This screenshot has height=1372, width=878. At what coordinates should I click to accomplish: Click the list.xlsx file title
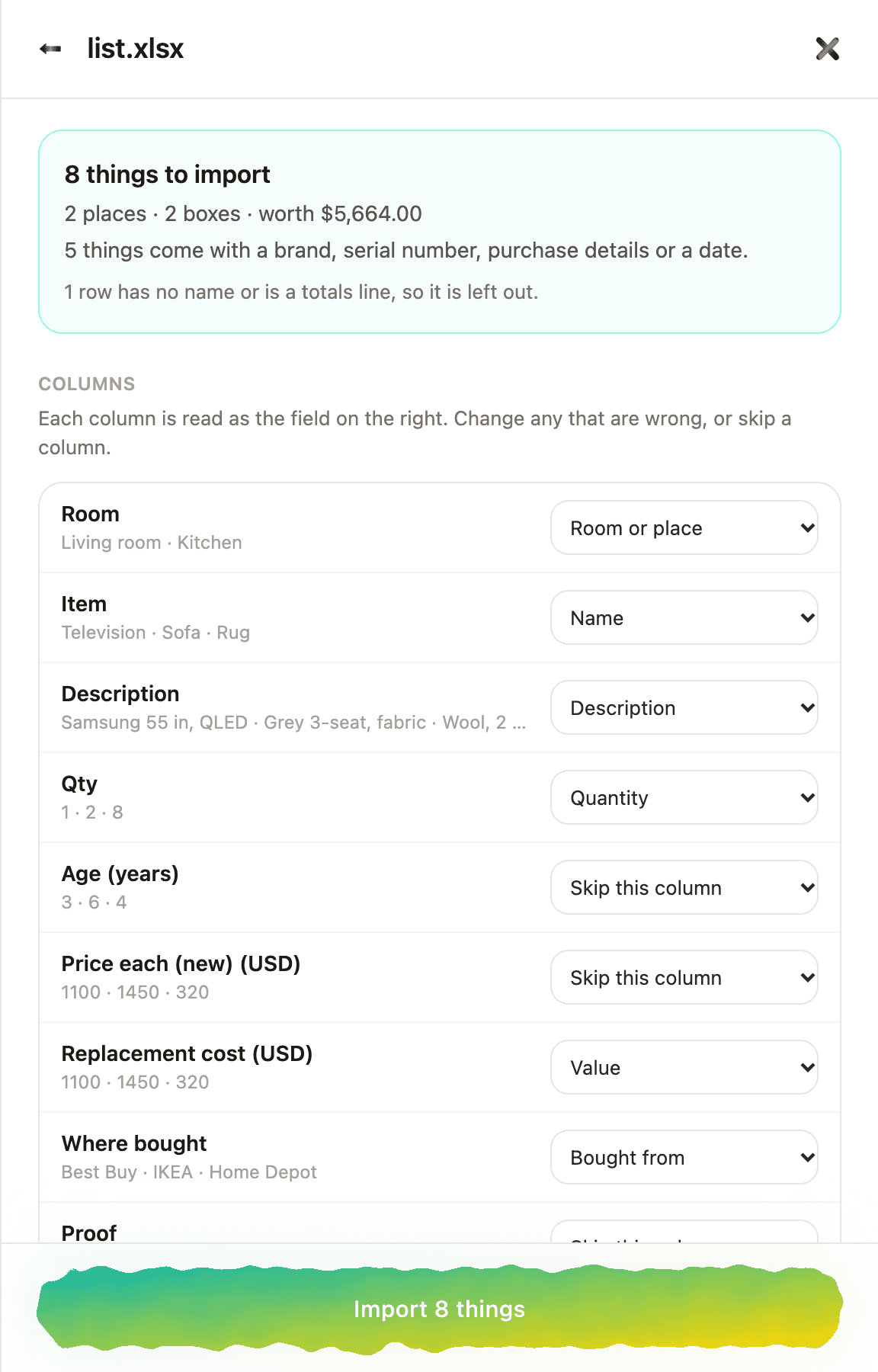click(136, 49)
